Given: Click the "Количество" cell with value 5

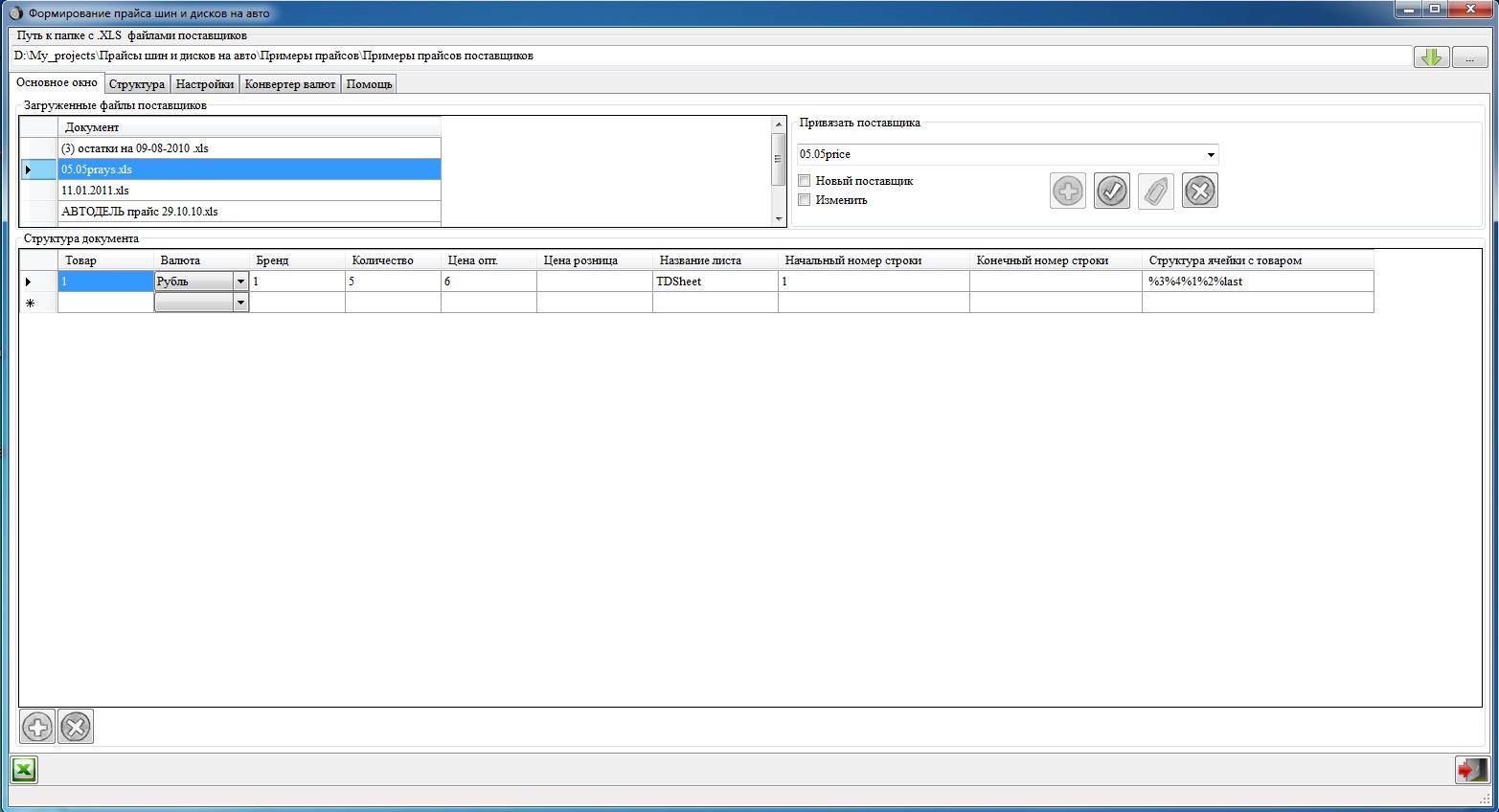Looking at the screenshot, I should coord(393,282).
